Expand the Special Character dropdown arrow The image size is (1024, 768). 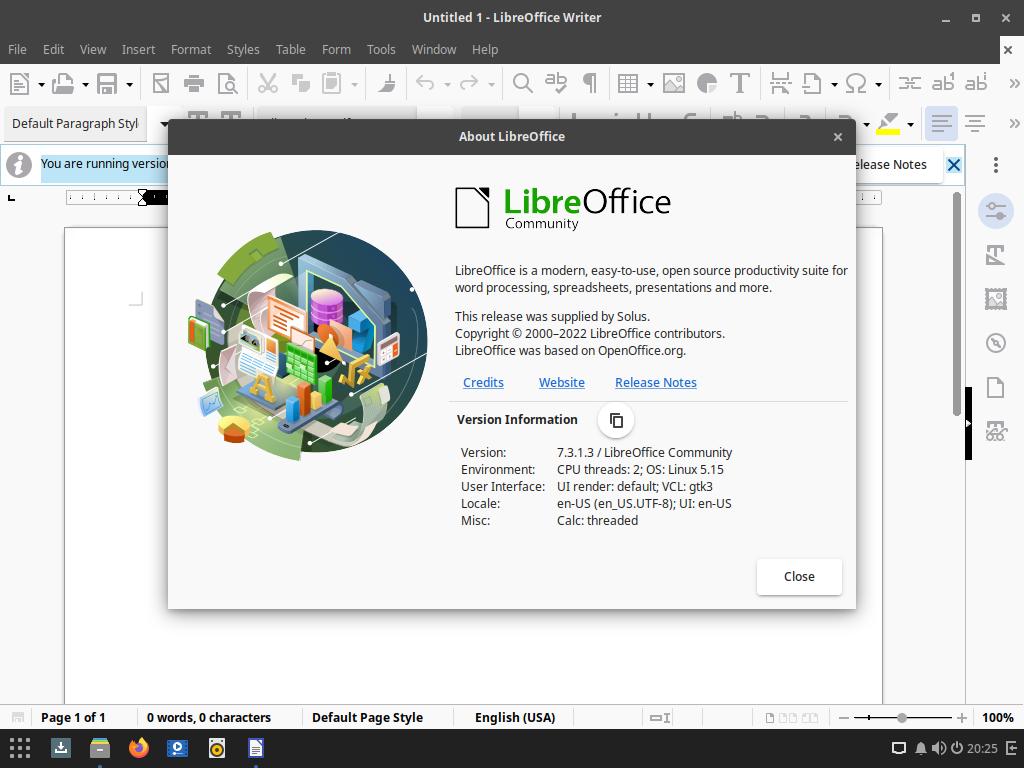click(878, 84)
